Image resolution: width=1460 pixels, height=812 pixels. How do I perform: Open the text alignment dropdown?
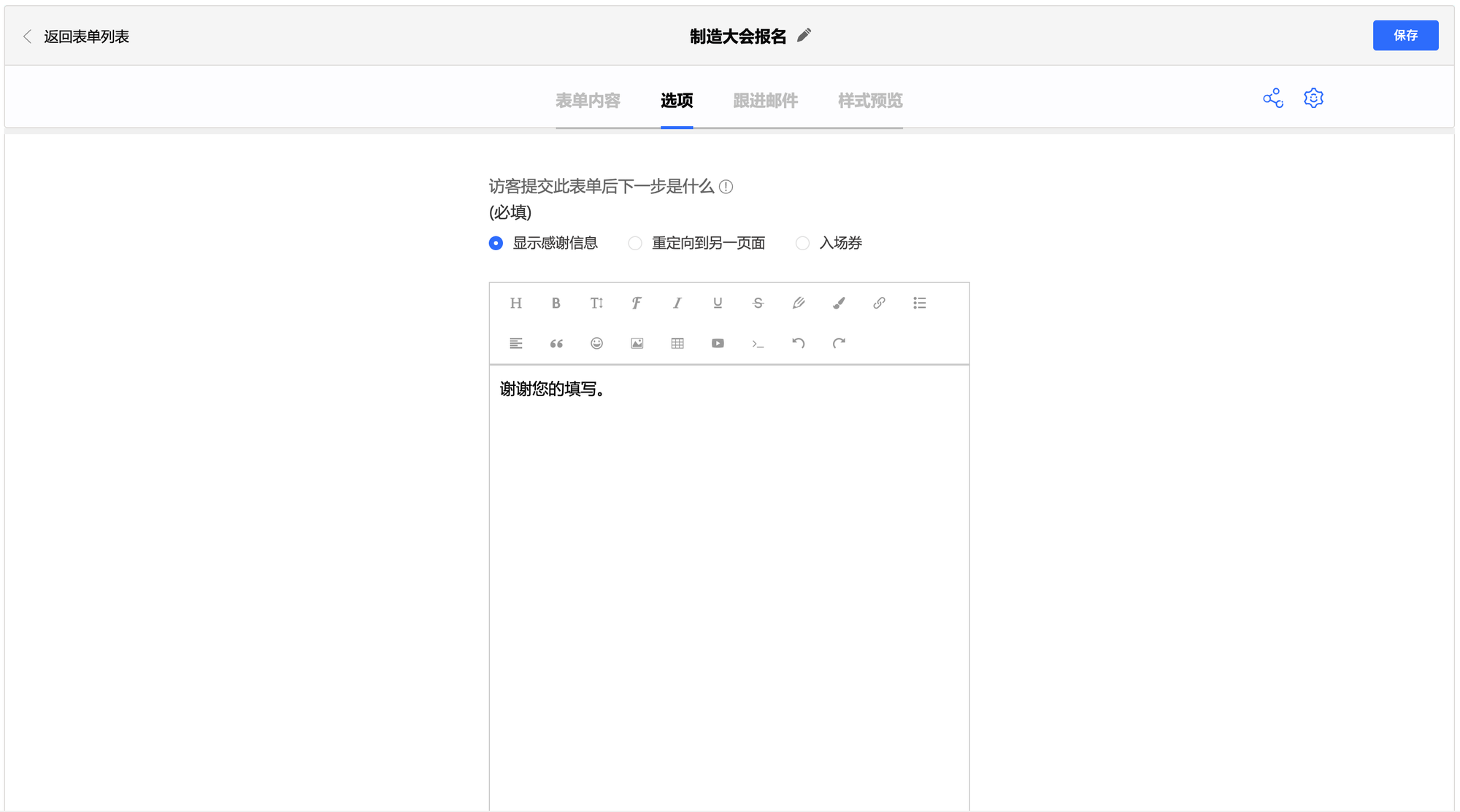tap(515, 343)
